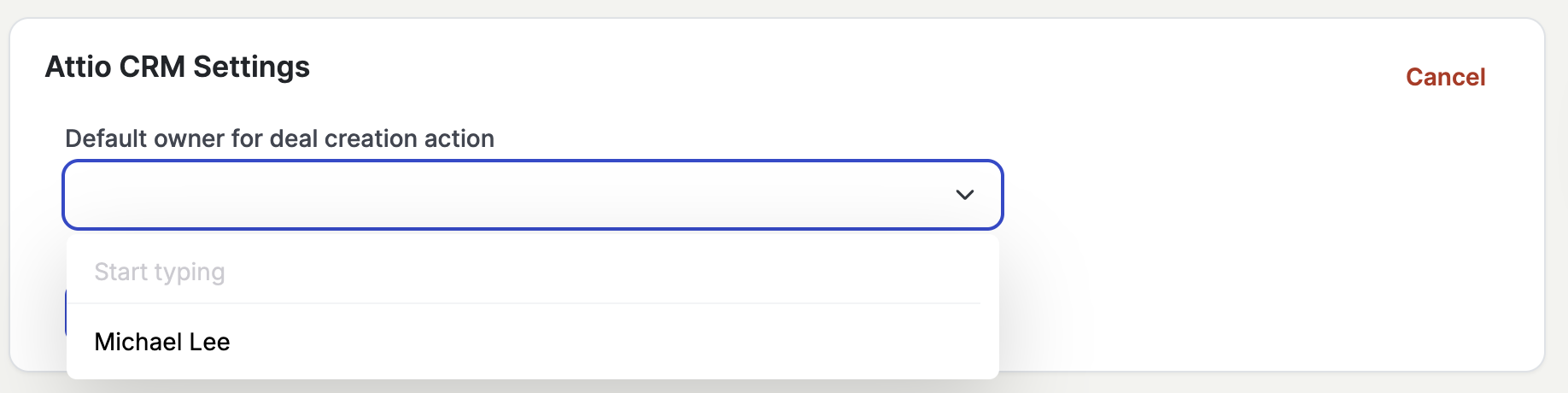Click the down caret icon
This screenshot has width=1568, height=393.
point(964,195)
